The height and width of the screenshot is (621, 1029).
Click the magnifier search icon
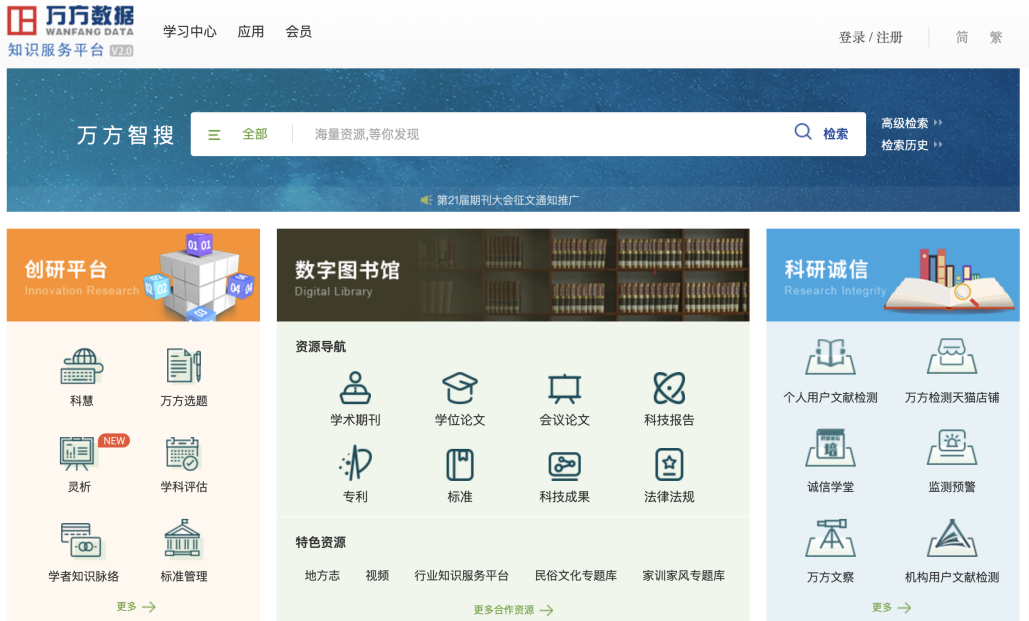tap(803, 132)
